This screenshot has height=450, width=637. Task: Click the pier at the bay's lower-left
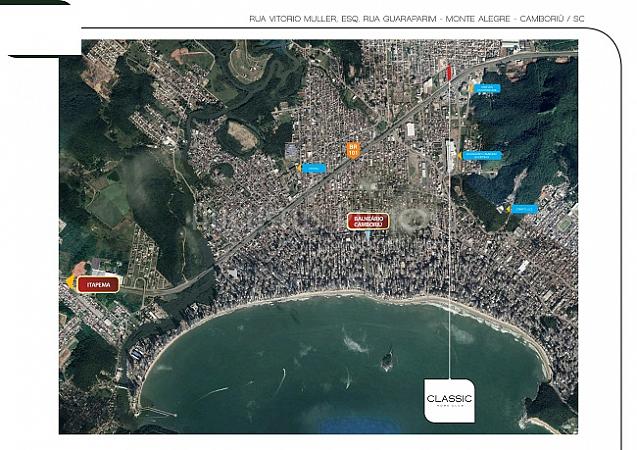(x=159, y=410)
